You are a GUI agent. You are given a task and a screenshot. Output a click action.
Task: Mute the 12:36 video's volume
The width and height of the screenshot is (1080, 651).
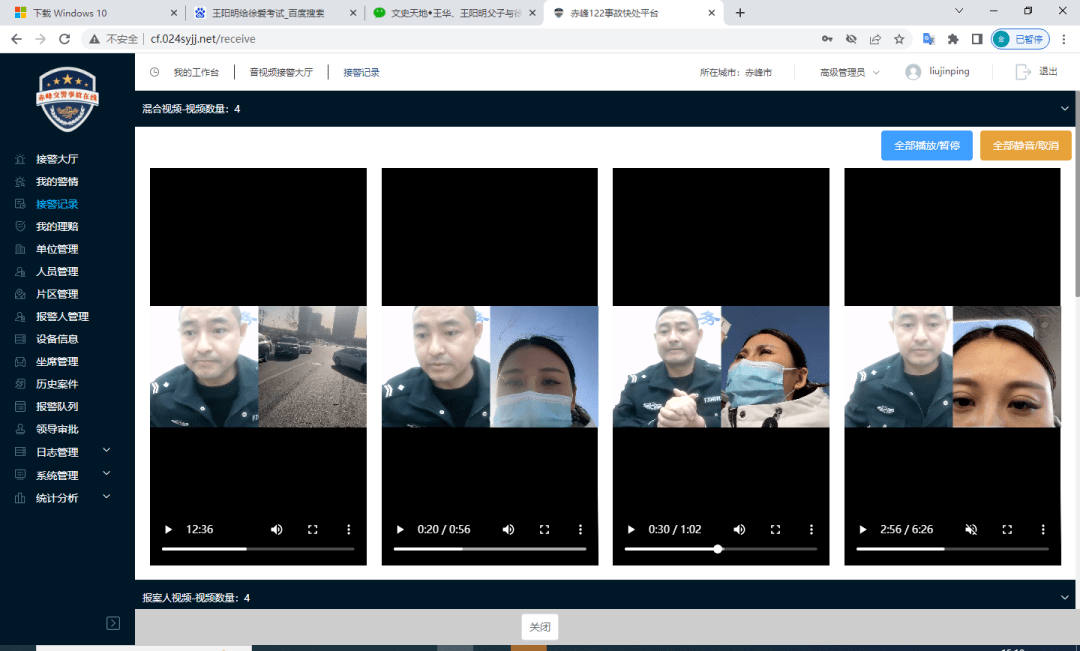[276, 530]
